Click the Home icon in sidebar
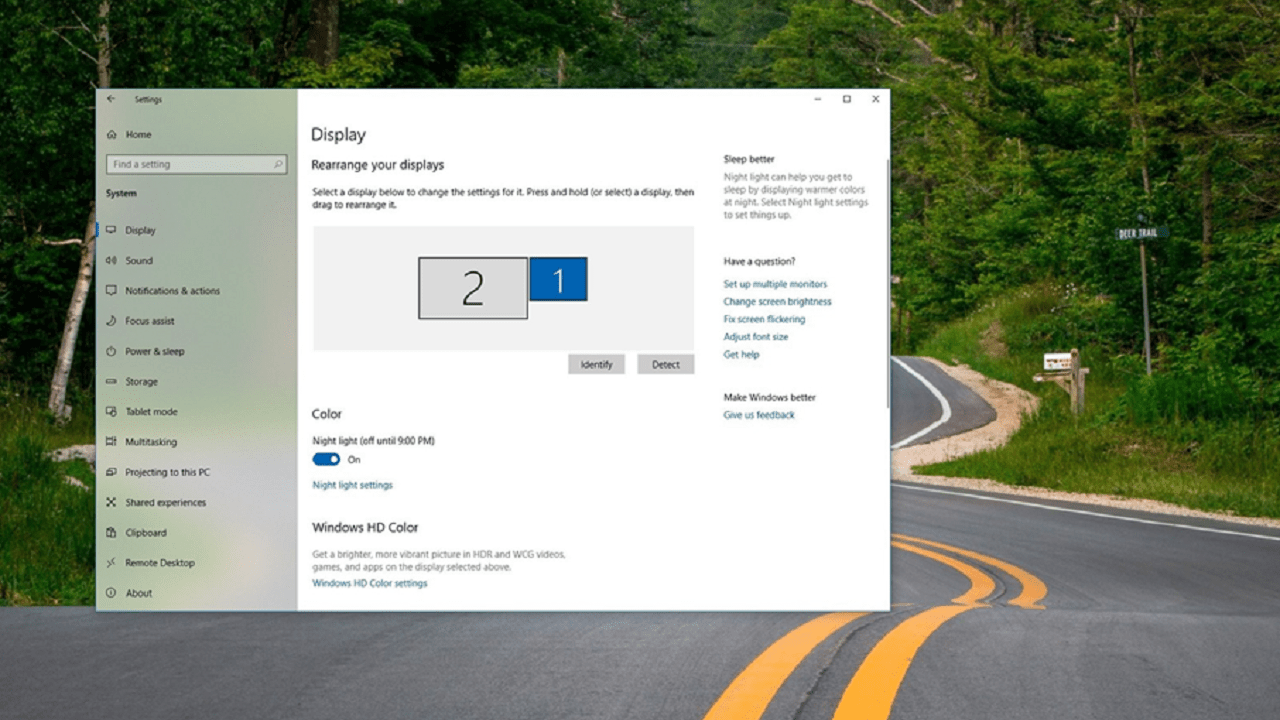This screenshot has width=1280, height=720. 111,134
